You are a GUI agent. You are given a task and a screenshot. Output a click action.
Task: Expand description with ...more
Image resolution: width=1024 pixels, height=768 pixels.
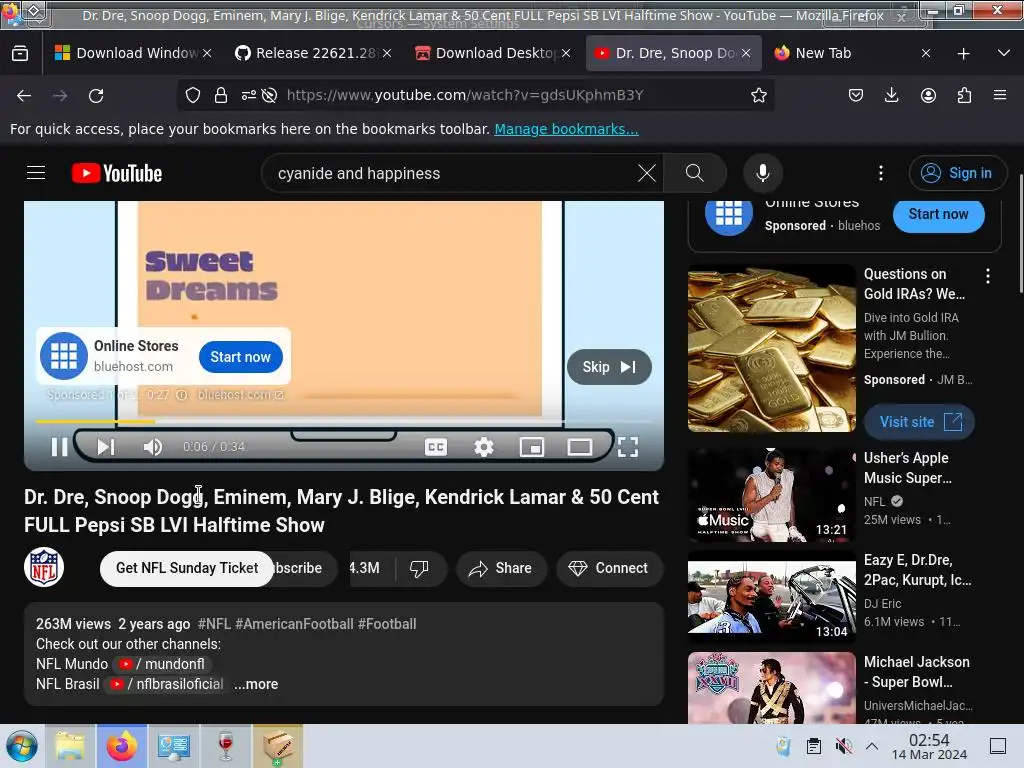coord(256,684)
